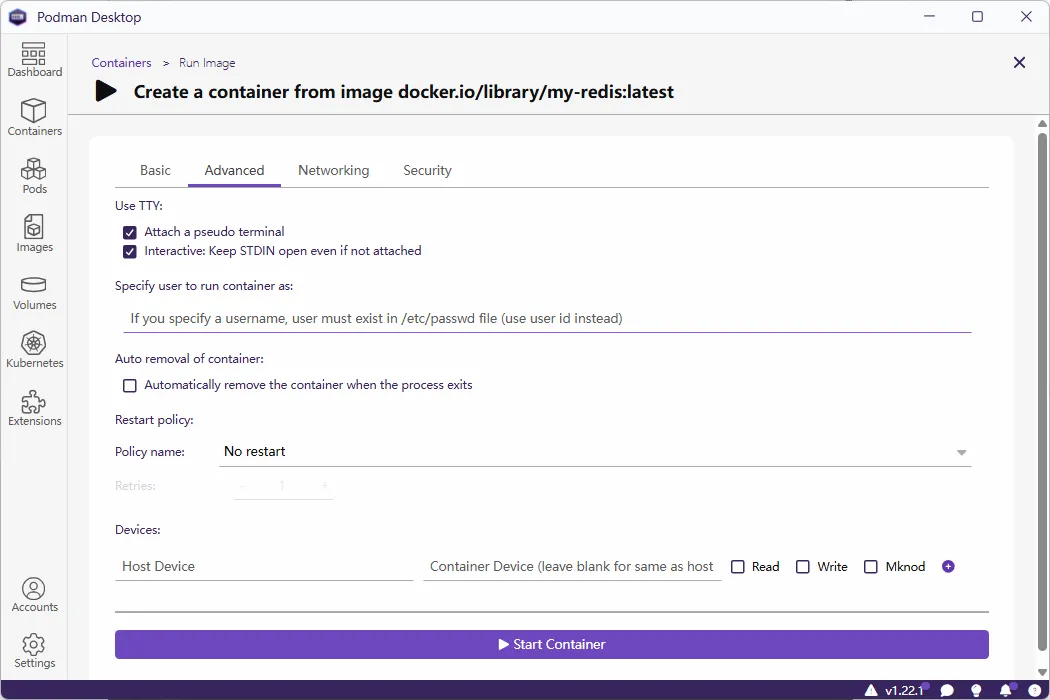Uncheck Attach a pseudo terminal

pos(130,232)
